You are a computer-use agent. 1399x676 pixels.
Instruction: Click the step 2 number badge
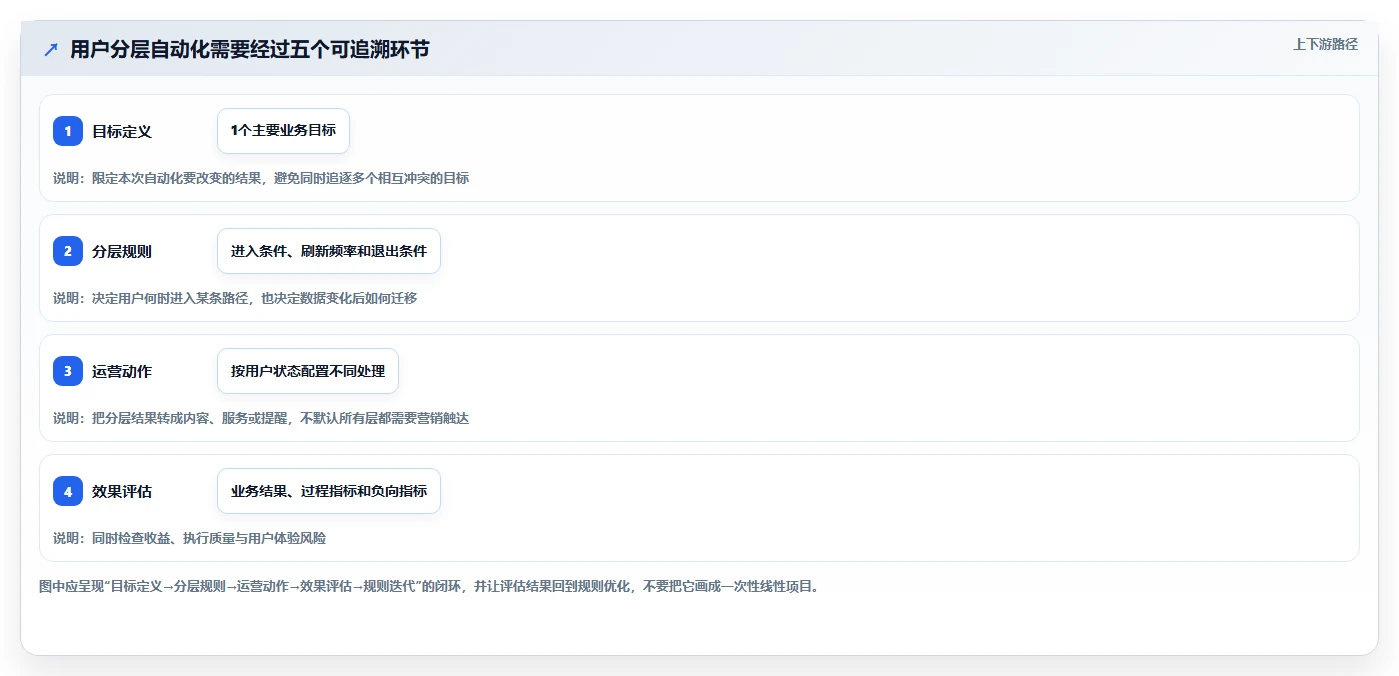coord(68,251)
